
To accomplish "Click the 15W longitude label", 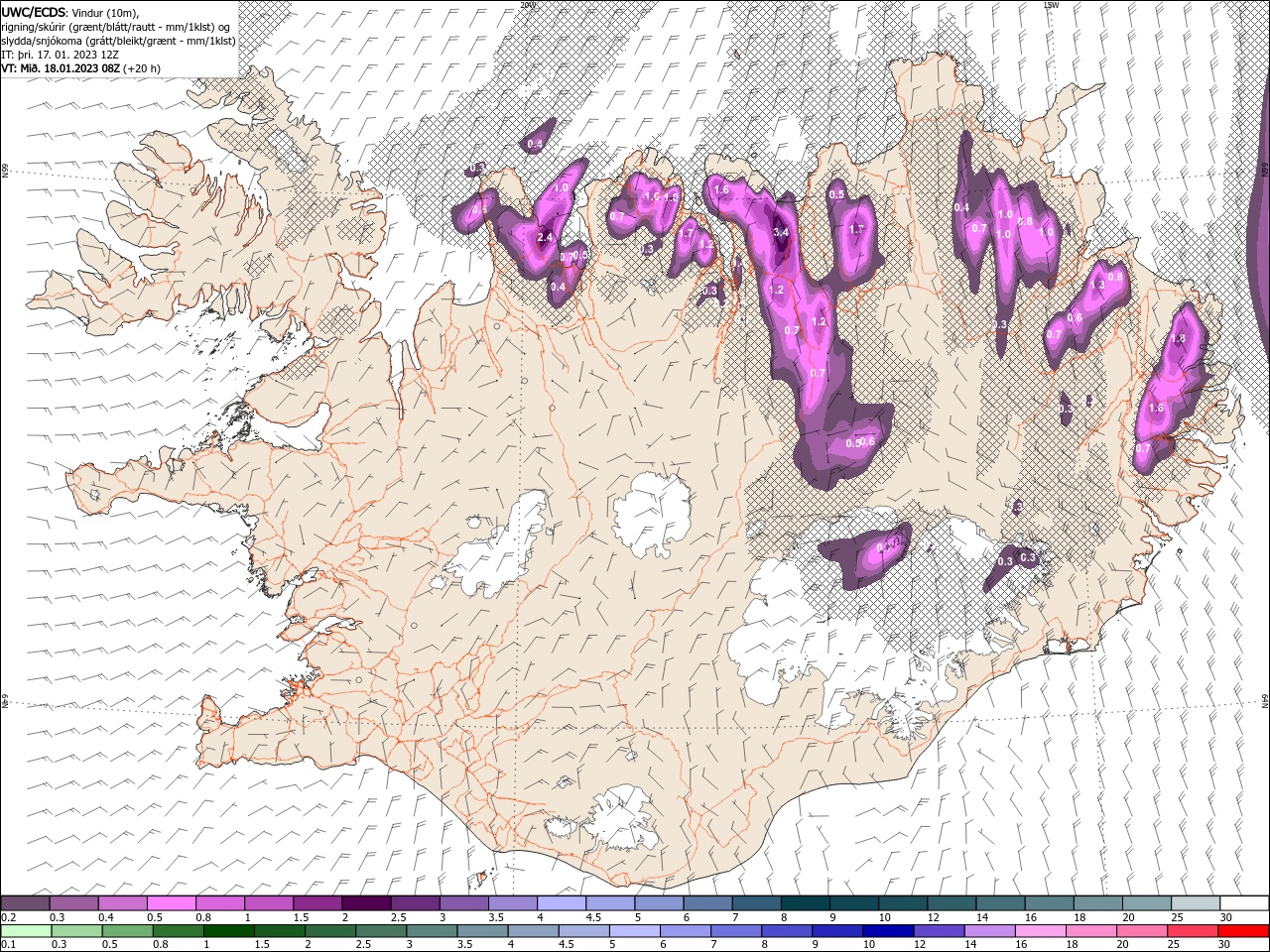I will pos(1051,4).
